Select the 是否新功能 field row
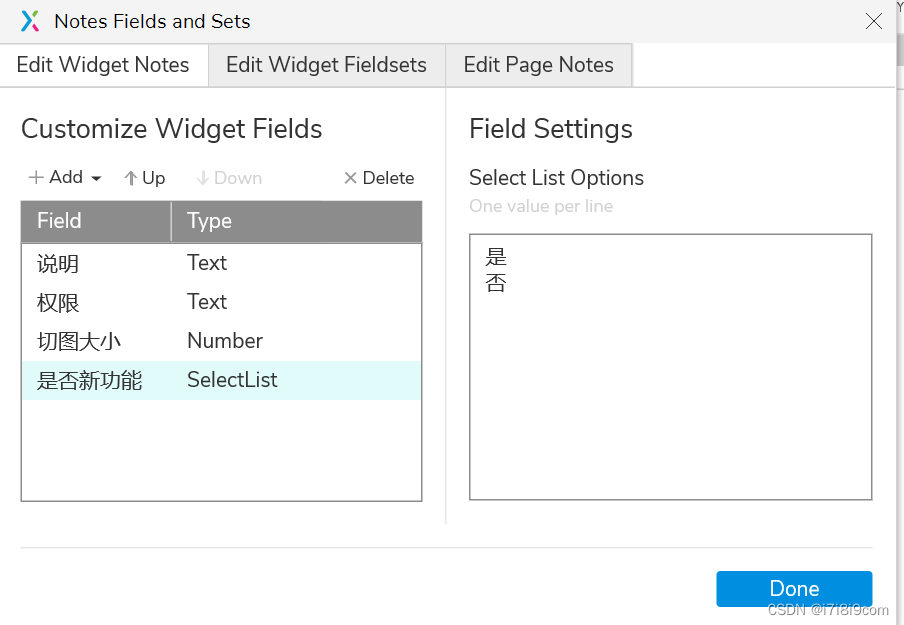The image size is (904, 625). point(221,381)
